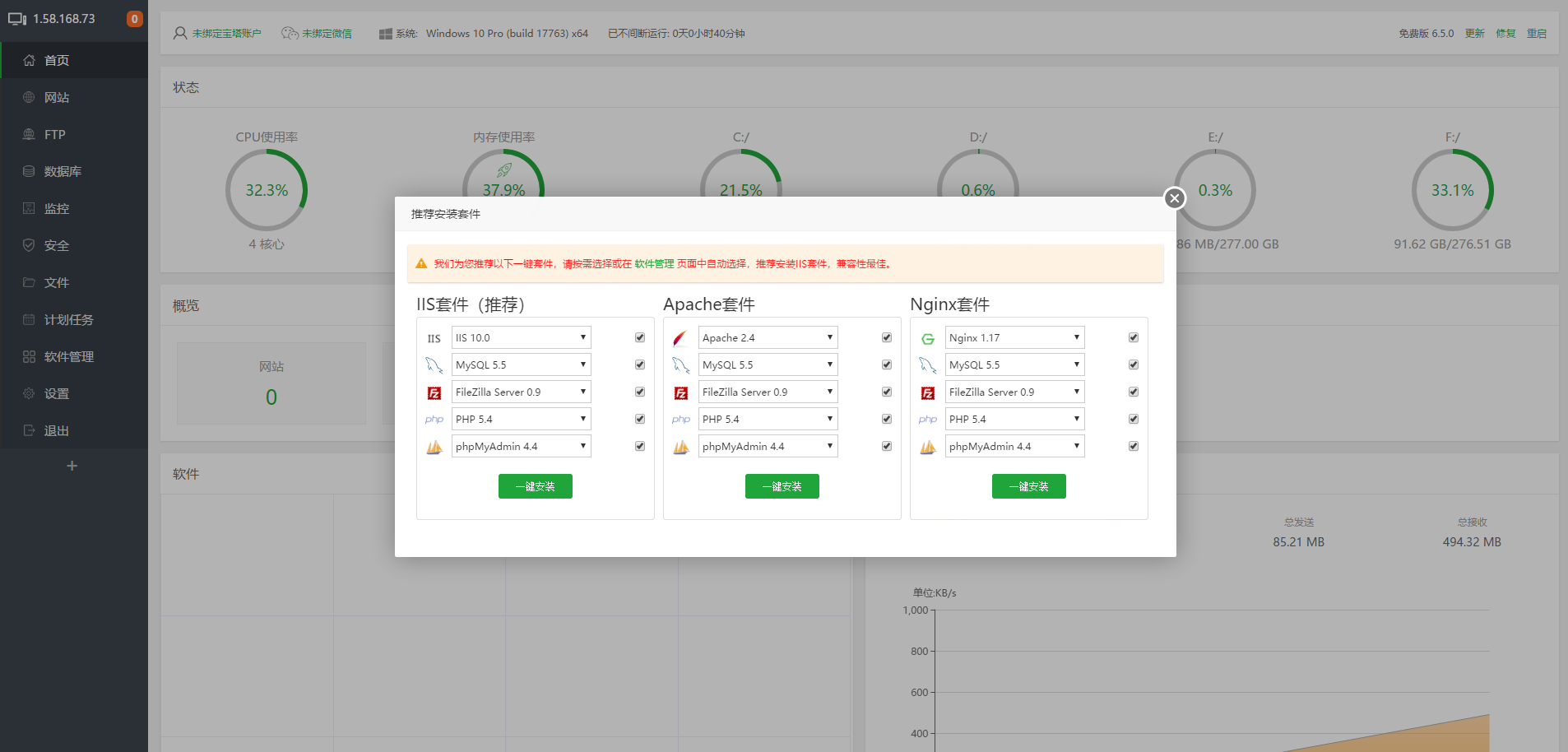
Task: Open the IIS 10.0 version dropdown
Action: pos(522,337)
